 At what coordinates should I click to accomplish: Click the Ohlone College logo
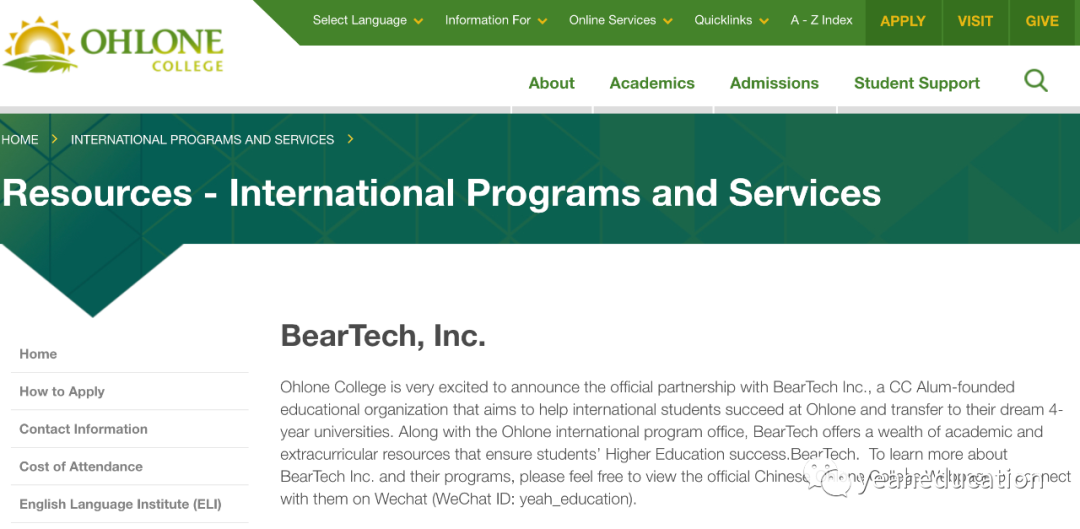pyautogui.click(x=113, y=45)
